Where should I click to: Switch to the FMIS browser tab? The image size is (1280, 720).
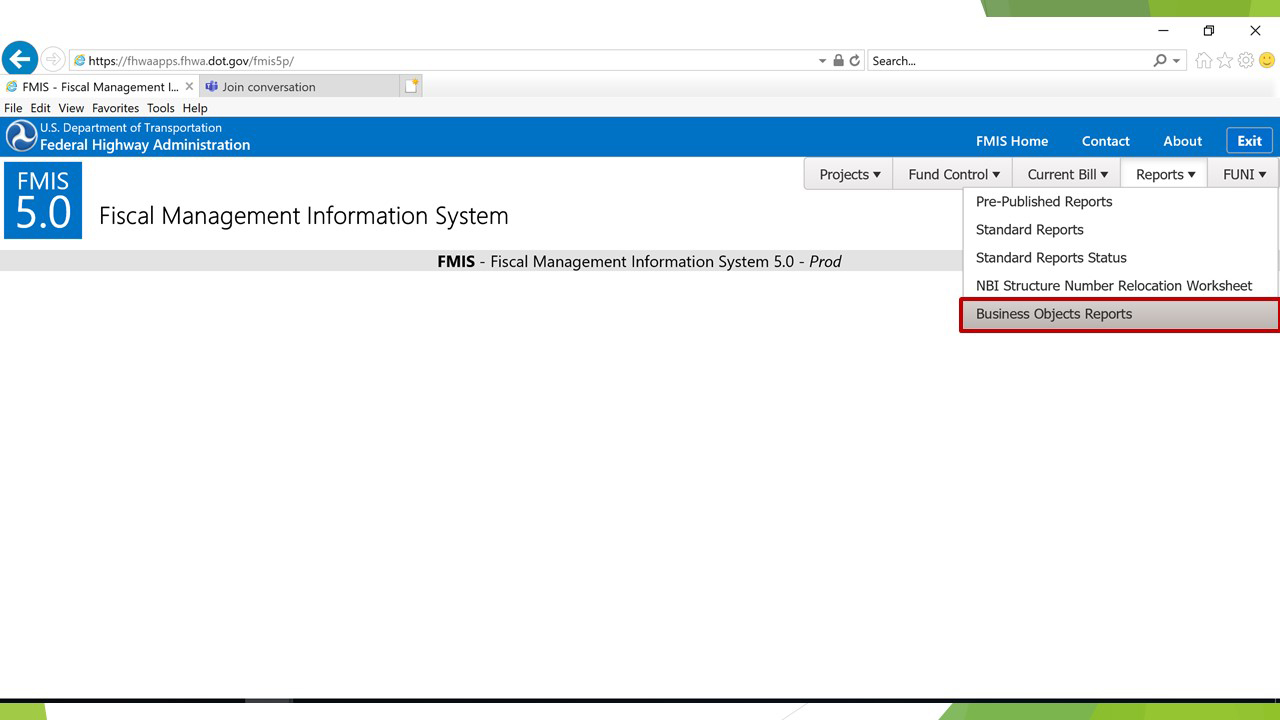100,87
